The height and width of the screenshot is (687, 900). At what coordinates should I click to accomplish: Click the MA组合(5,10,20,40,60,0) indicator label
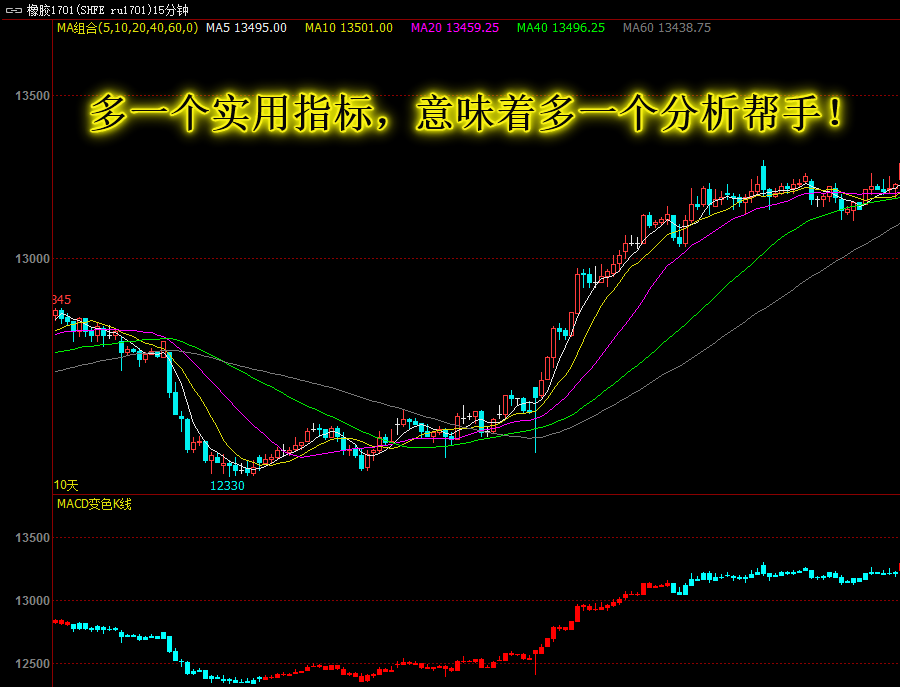(x=127, y=28)
